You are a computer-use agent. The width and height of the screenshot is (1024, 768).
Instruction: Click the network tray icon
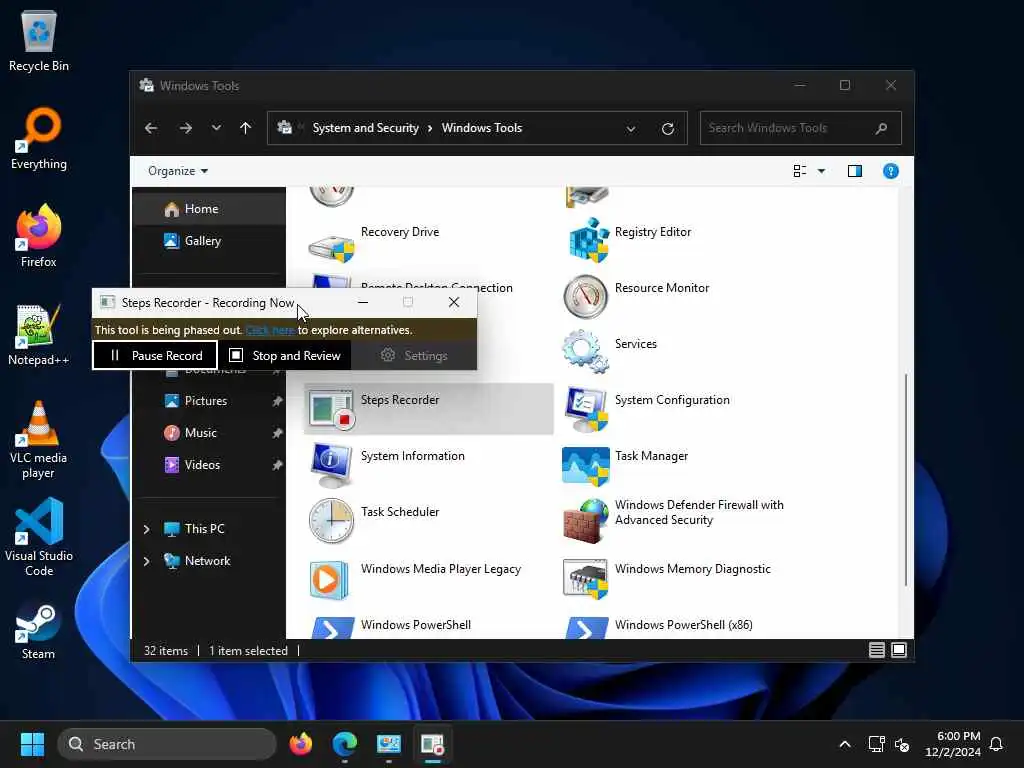pyautogui.click(x=876, y=744)
